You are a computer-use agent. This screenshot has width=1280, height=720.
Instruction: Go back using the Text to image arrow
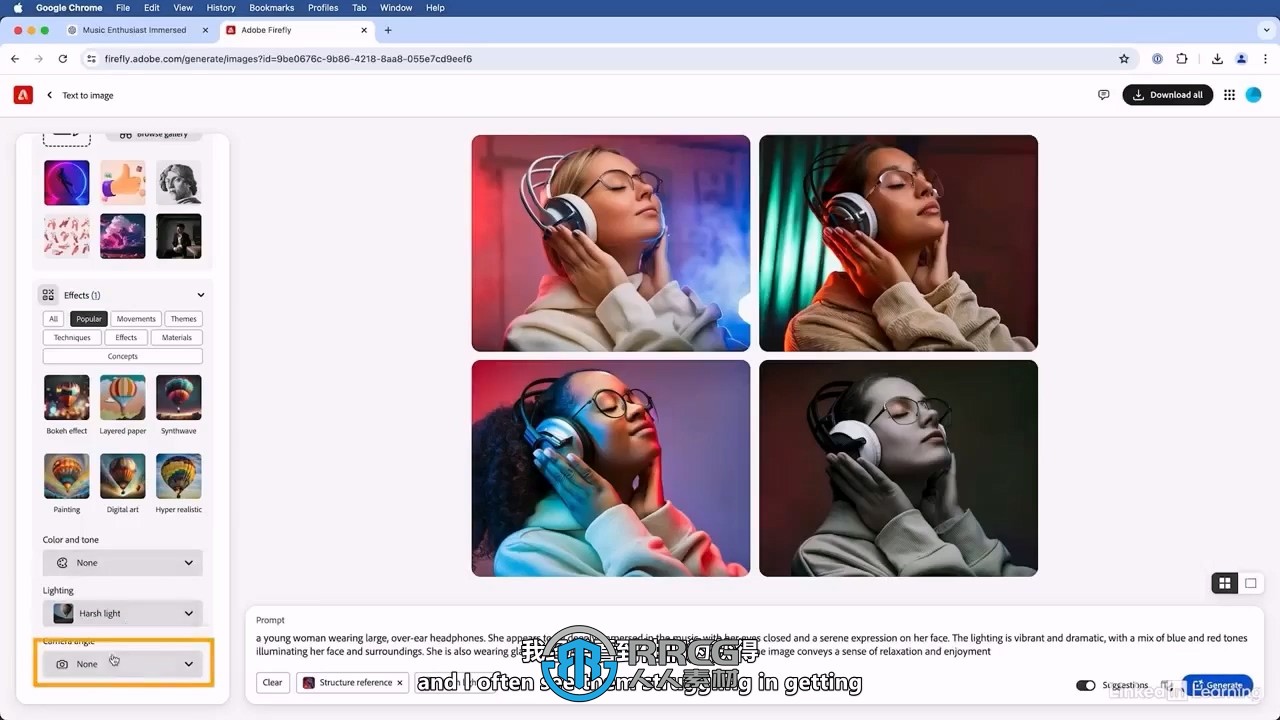coord(49,95)
